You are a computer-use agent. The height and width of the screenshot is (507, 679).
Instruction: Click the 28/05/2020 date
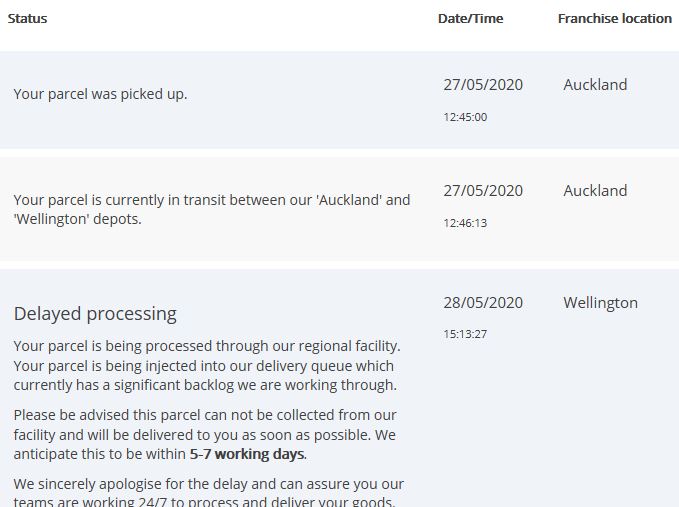[x=483, y=303]
